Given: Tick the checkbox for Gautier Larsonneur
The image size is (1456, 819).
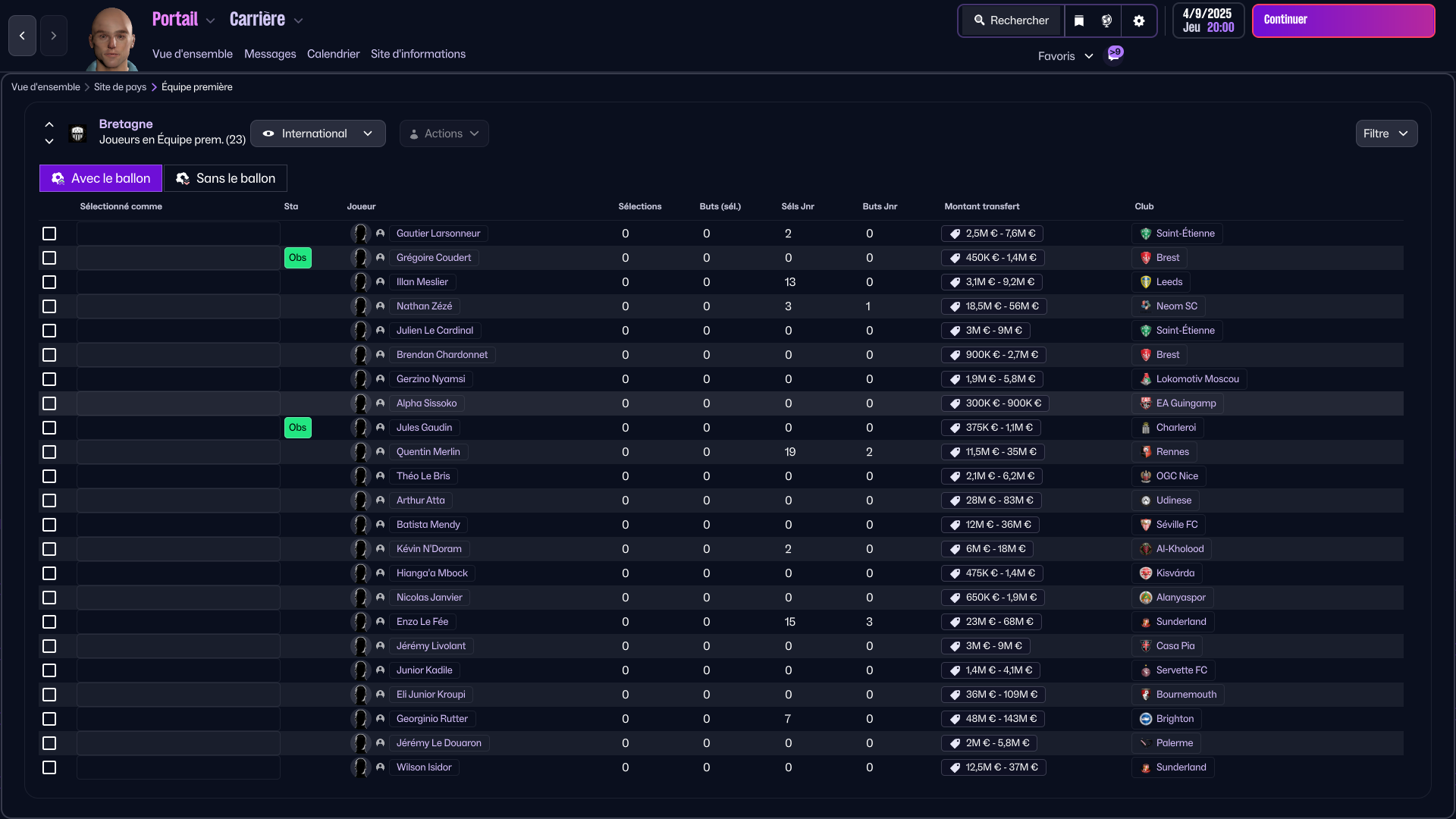Looking at the screenshot, I should [49, 234].
